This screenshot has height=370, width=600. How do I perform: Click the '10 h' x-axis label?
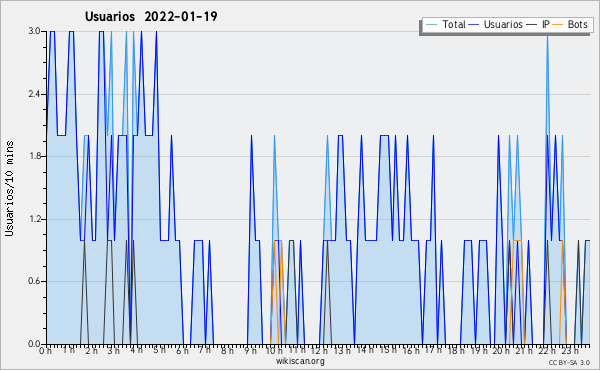tap(274, 350)
